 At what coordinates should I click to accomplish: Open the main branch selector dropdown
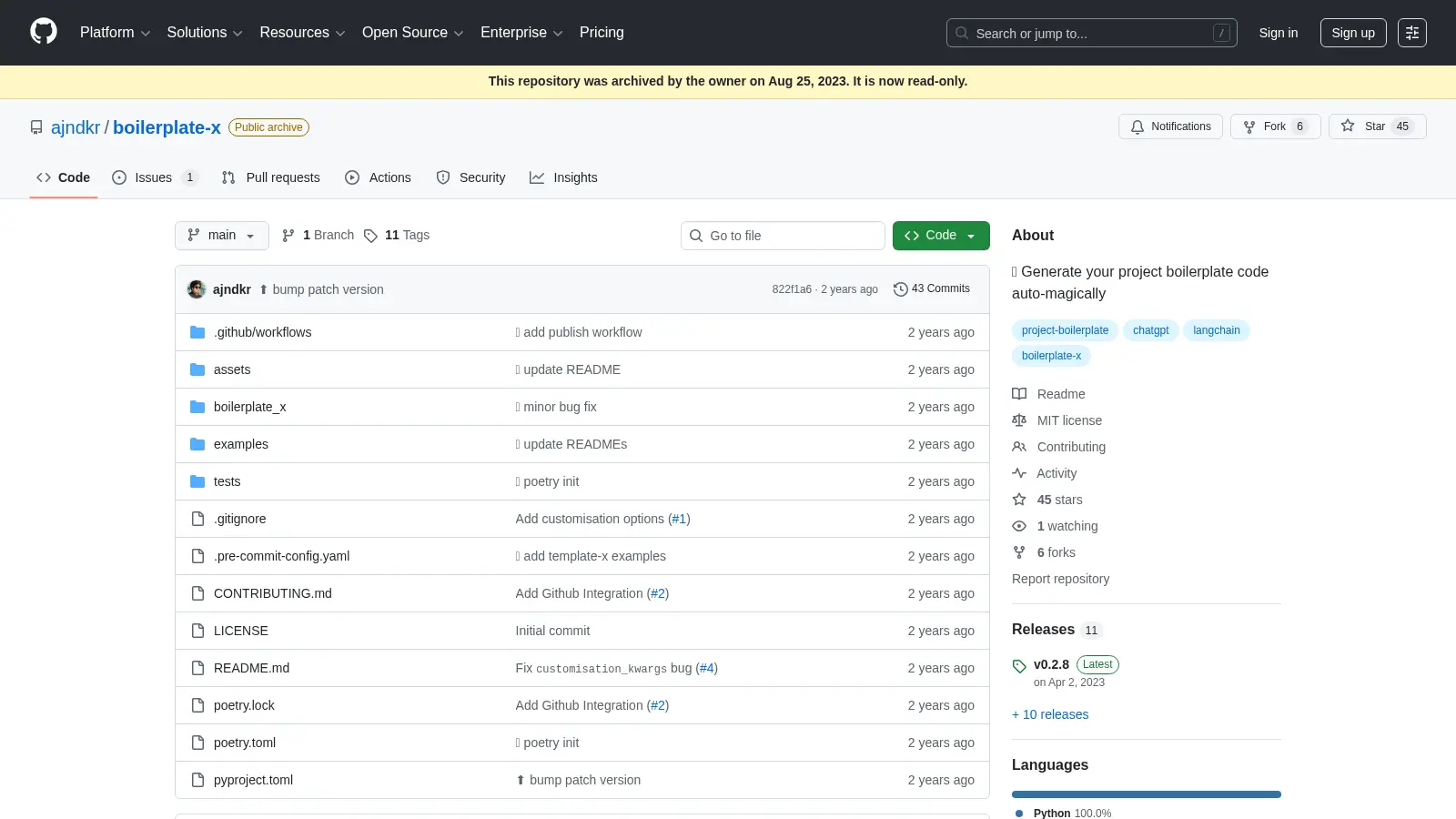(x=222, y=235)
